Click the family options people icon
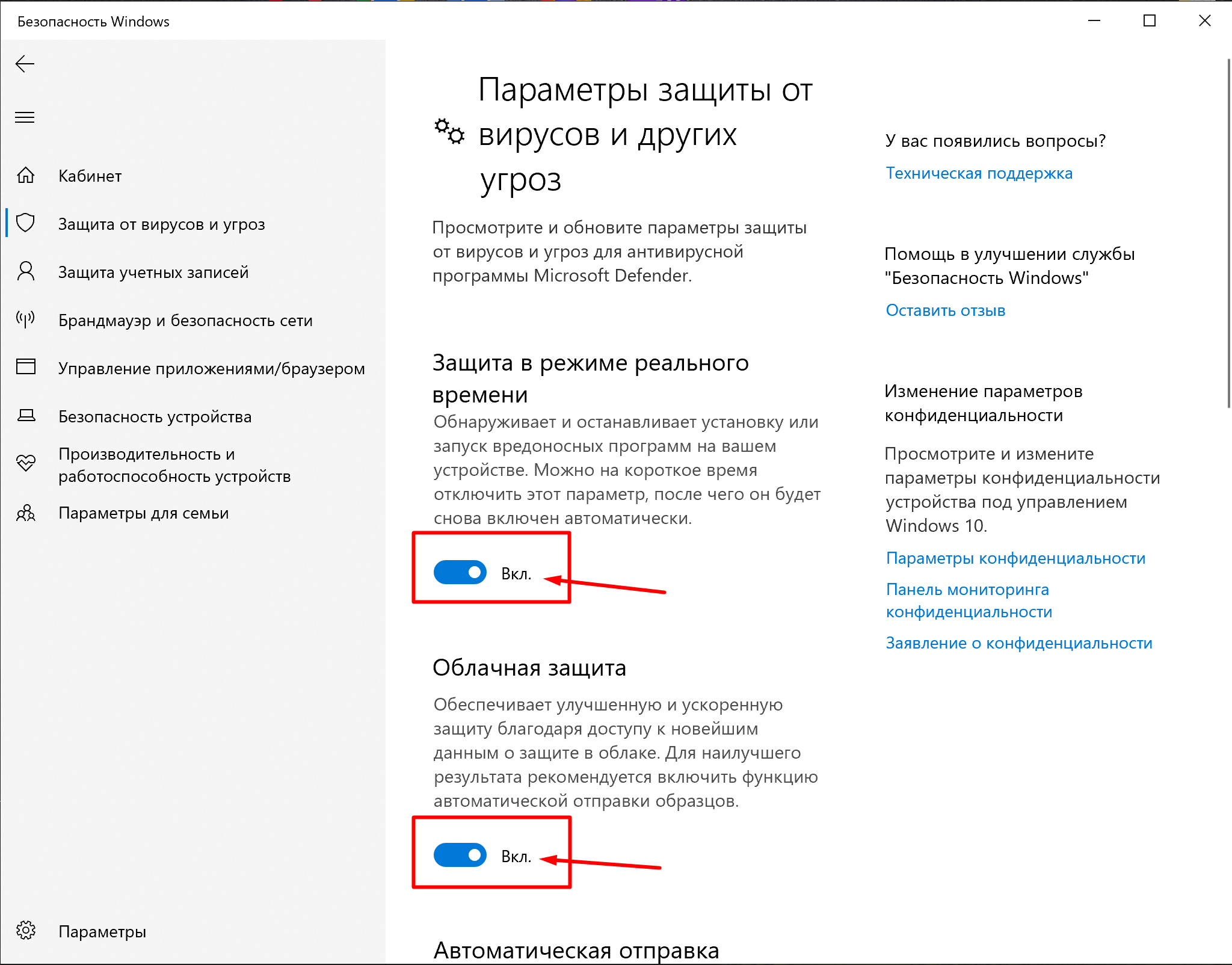Viewport: 1232px width, 965px height. (x=25, y=513)
